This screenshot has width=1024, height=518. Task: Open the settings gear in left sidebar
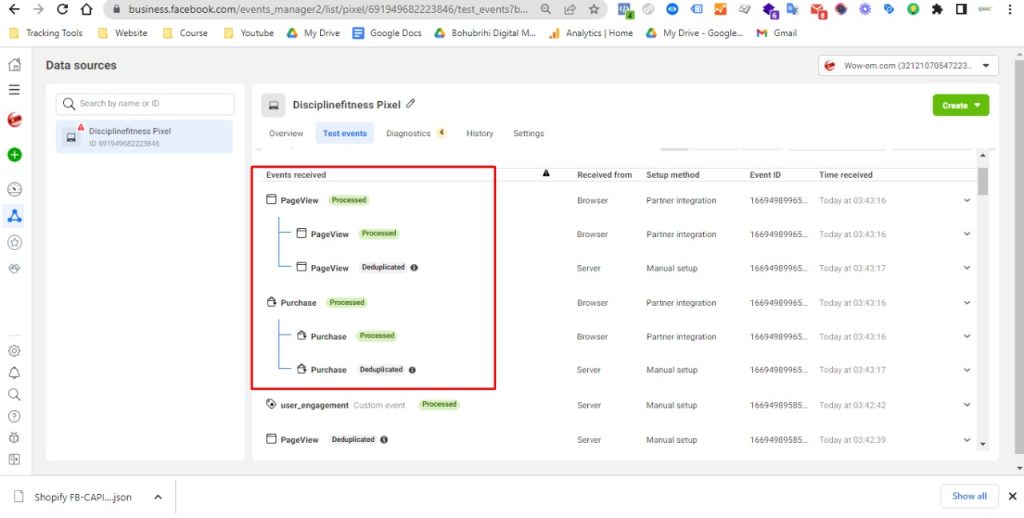pyautogui.click(x=14, y=351)
